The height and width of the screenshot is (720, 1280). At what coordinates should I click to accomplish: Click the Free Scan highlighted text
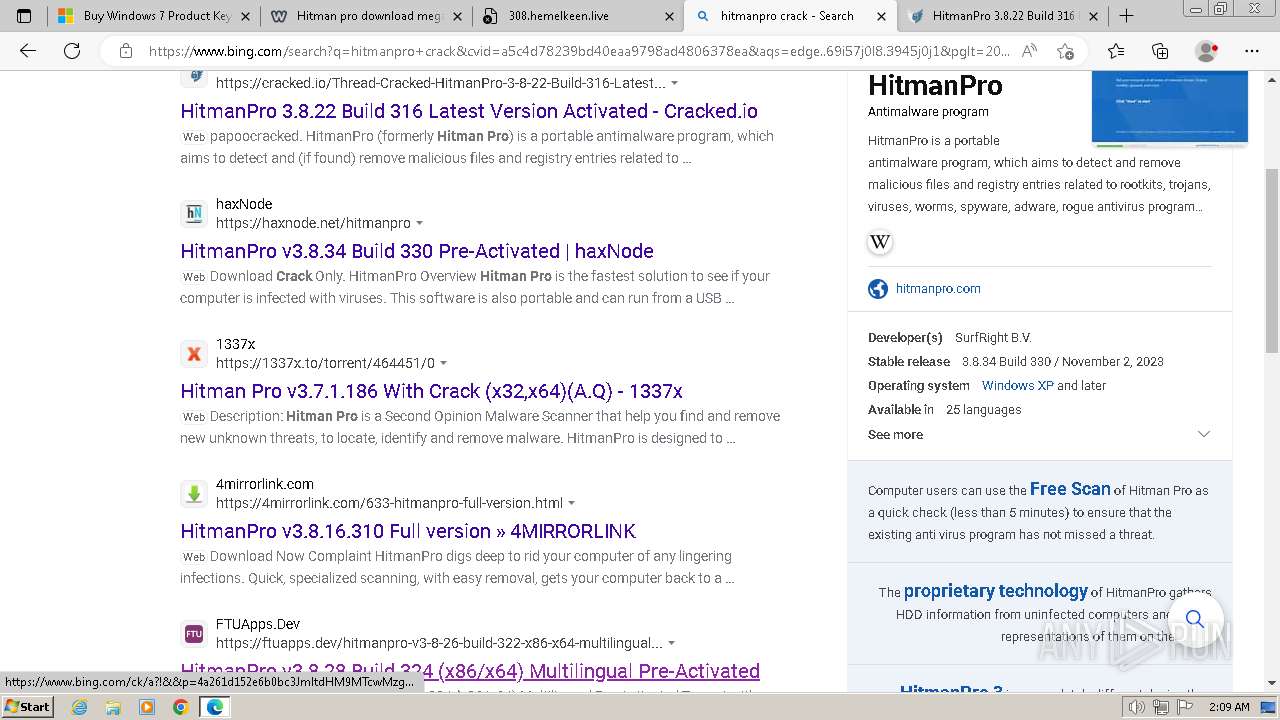tap(1070, 489)
